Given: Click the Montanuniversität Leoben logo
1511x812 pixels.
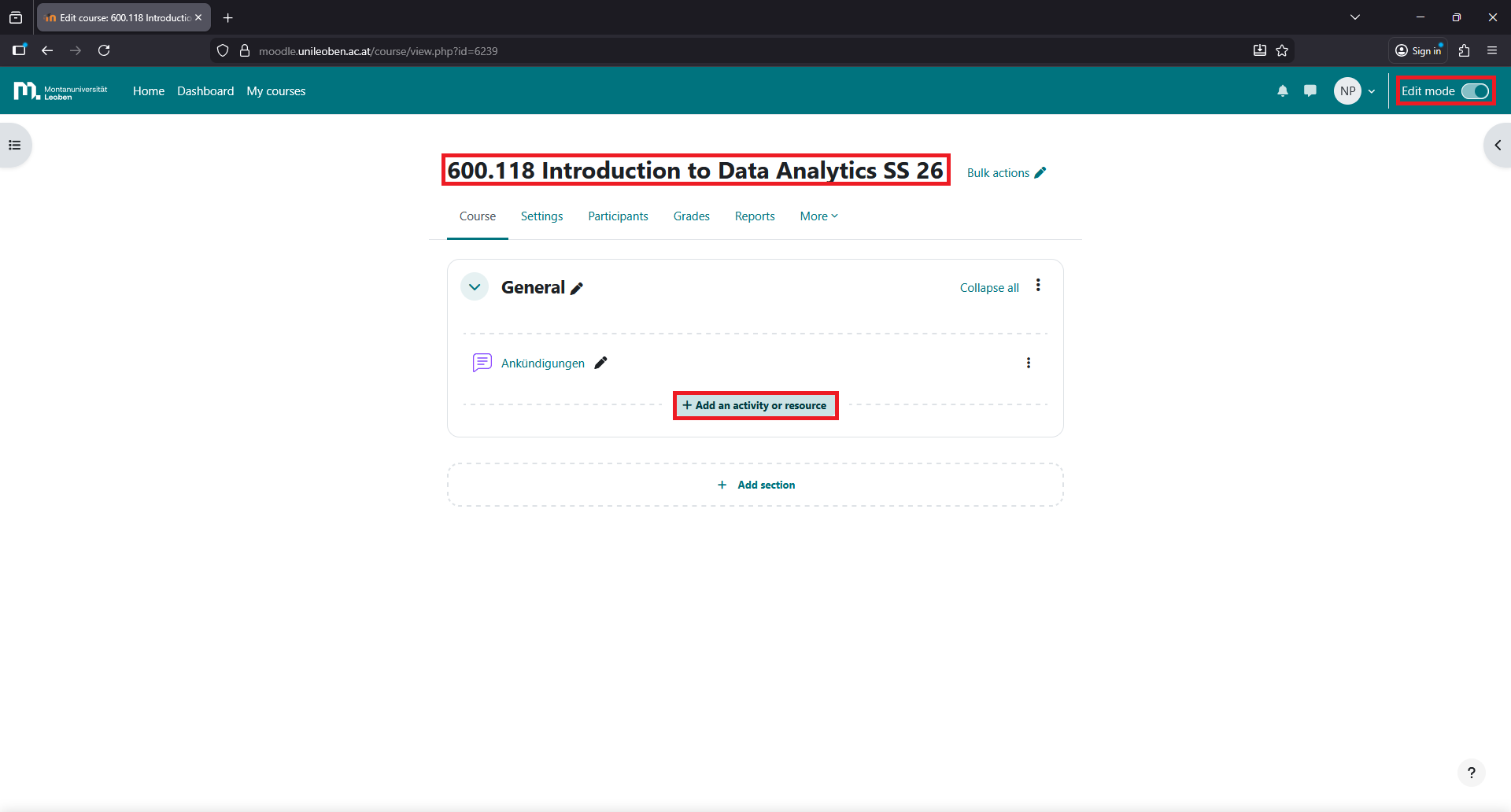Looking at the screenshot, I should [61, 91].
